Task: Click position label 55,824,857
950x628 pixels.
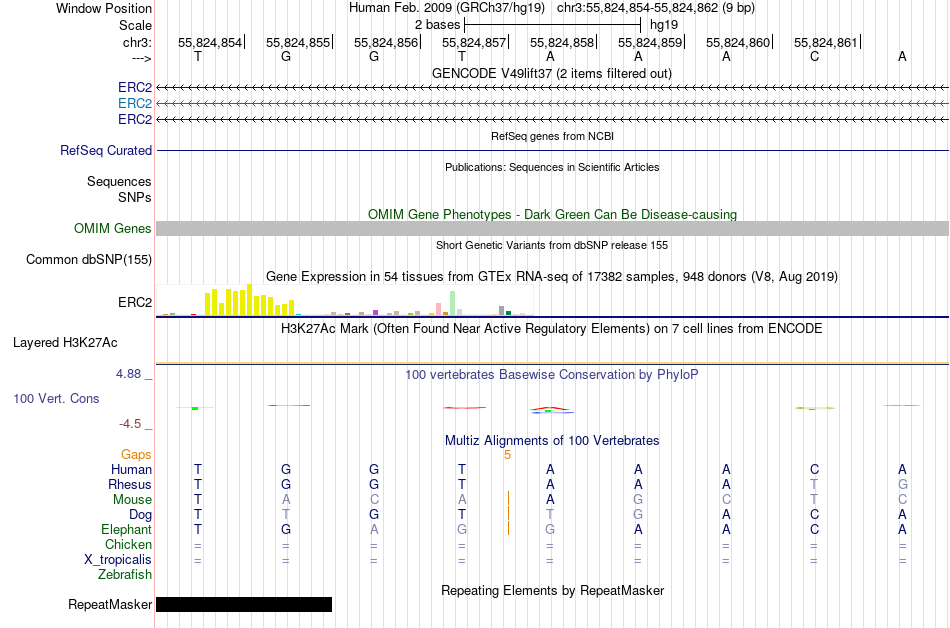Action: pyautogui.click(x=474, y=42)
